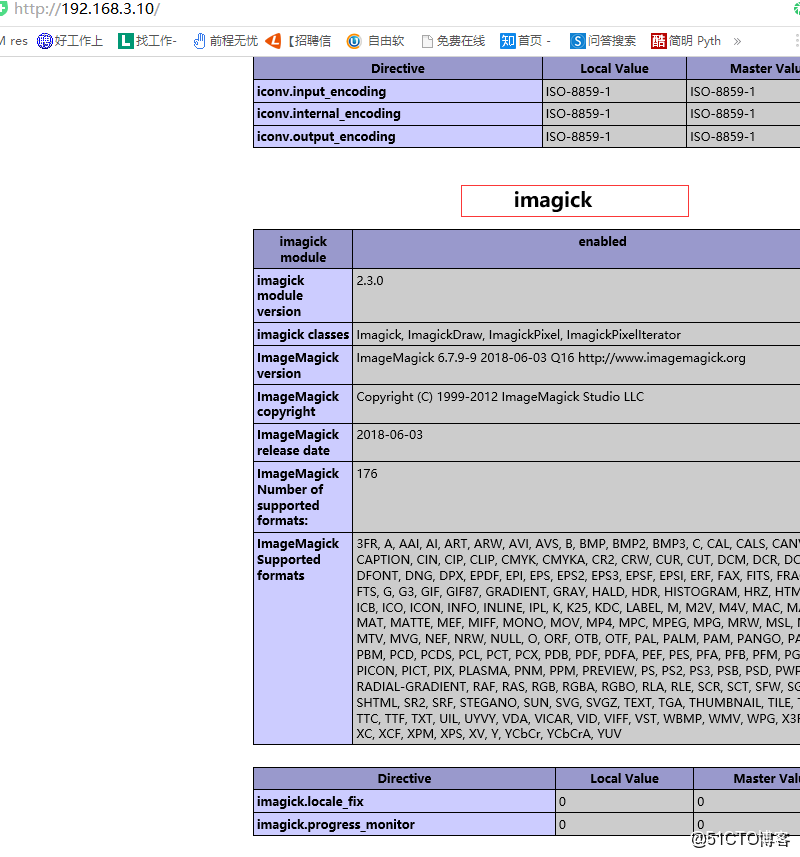The width and height of the screenshot is (800, 857).
Task: Open the 前程无忧 bookmark
Action: [x=225, y=41]
